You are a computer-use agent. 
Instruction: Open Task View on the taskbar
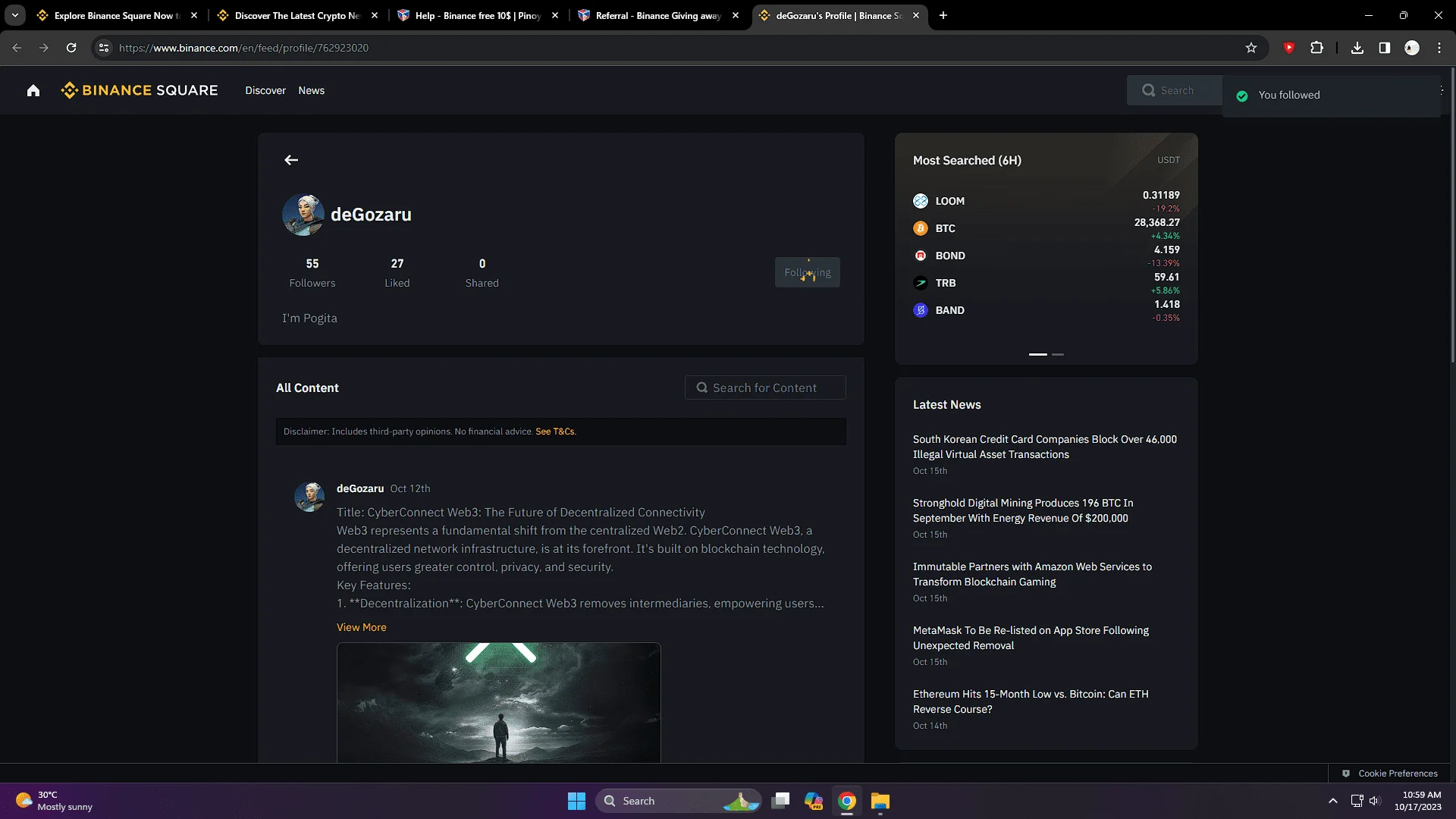pos(780,801)
